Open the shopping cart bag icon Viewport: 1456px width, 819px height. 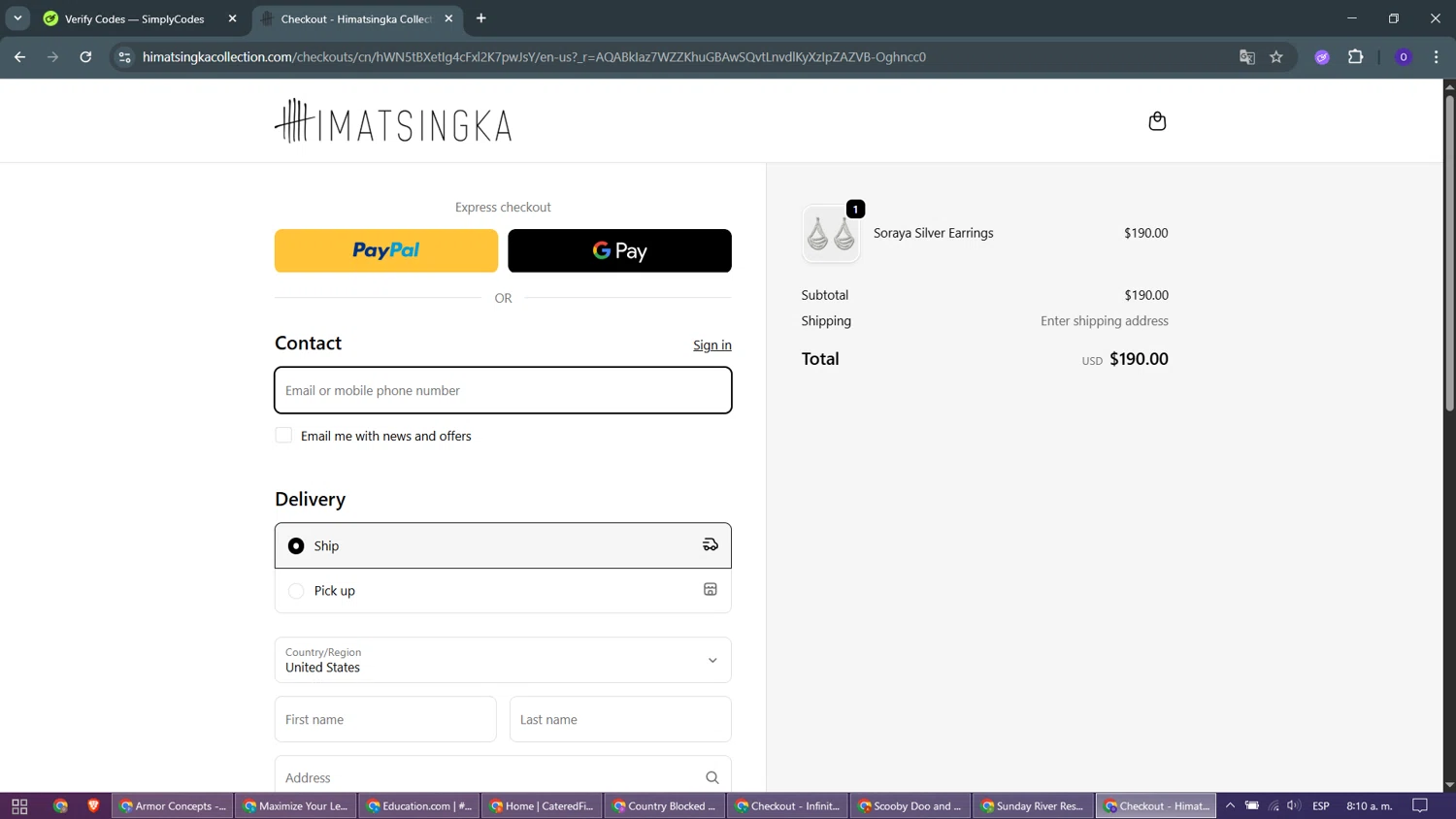[1157, 121]
